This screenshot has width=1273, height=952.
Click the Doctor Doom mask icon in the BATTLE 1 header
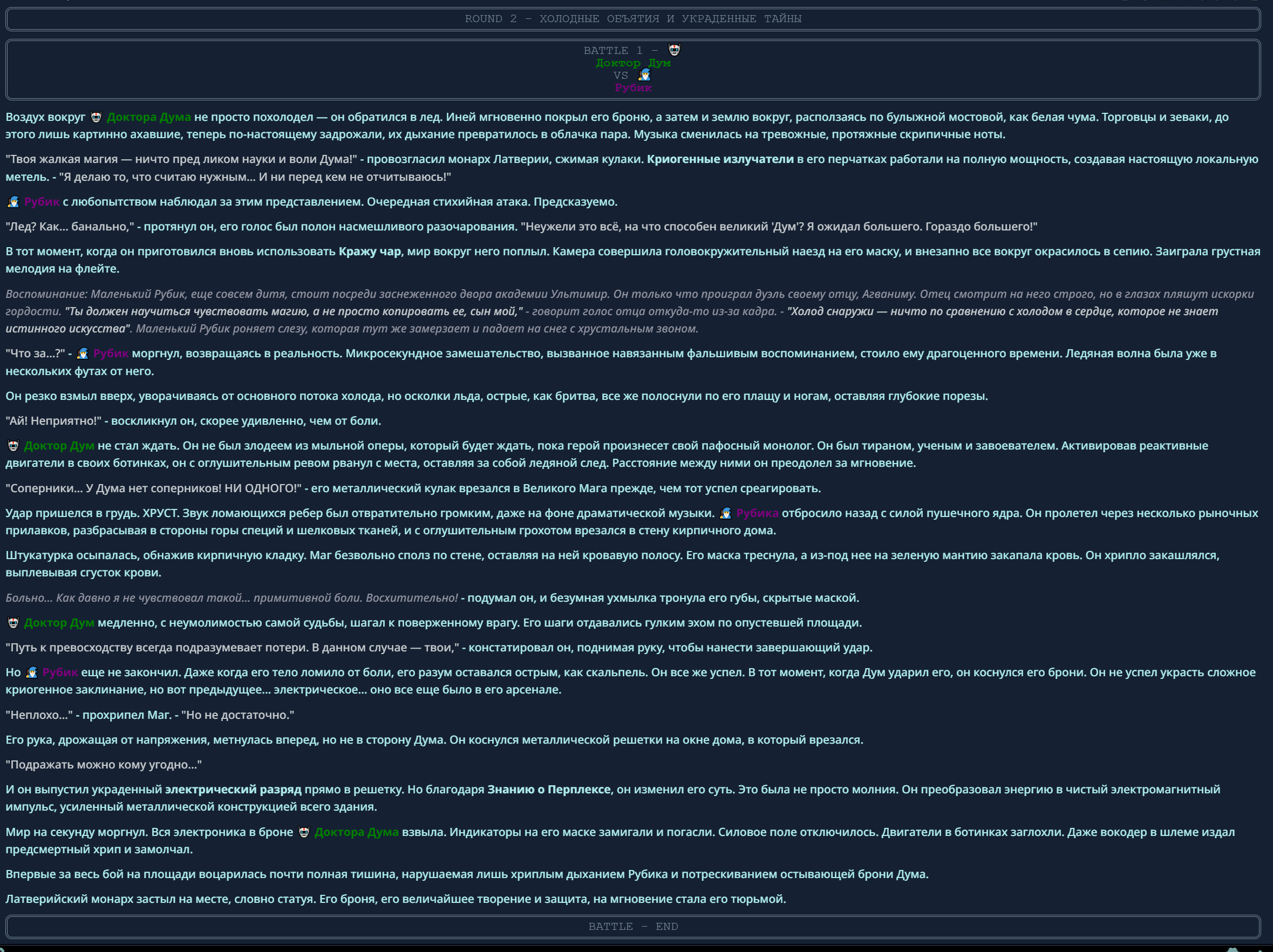(x=674, y=50)
